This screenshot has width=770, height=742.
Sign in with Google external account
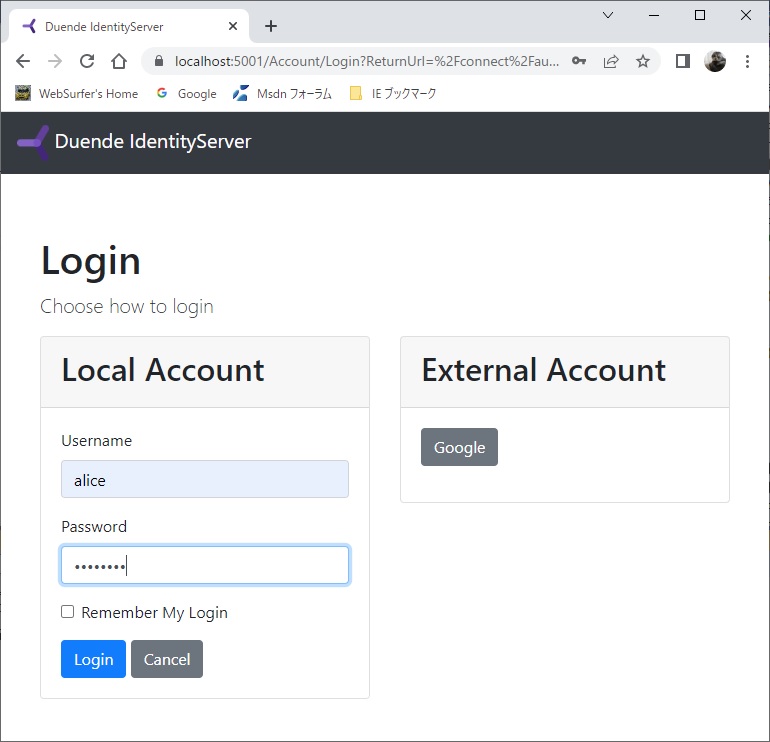(459, 447)
